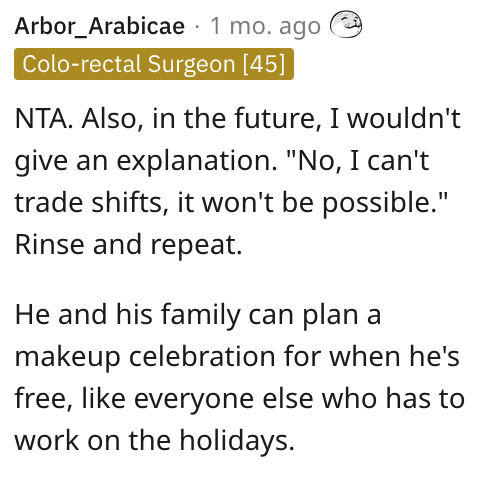
Task: Click the 'makeup celebration' phrase
Action: click(145, 357)
